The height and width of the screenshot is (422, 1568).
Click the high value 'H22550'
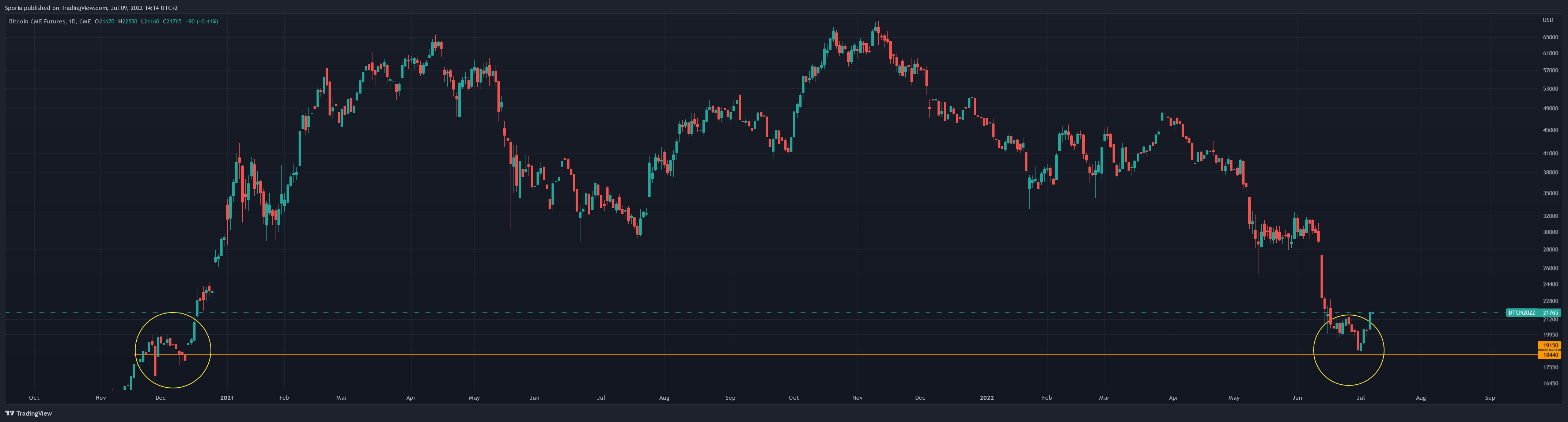click(x=128, y=21)
